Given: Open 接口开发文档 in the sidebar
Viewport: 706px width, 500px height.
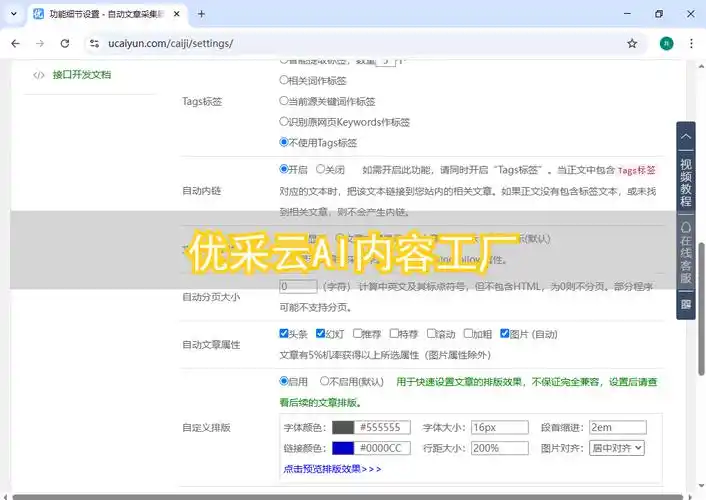Looking at the screenshot, I should pos(81,75).
